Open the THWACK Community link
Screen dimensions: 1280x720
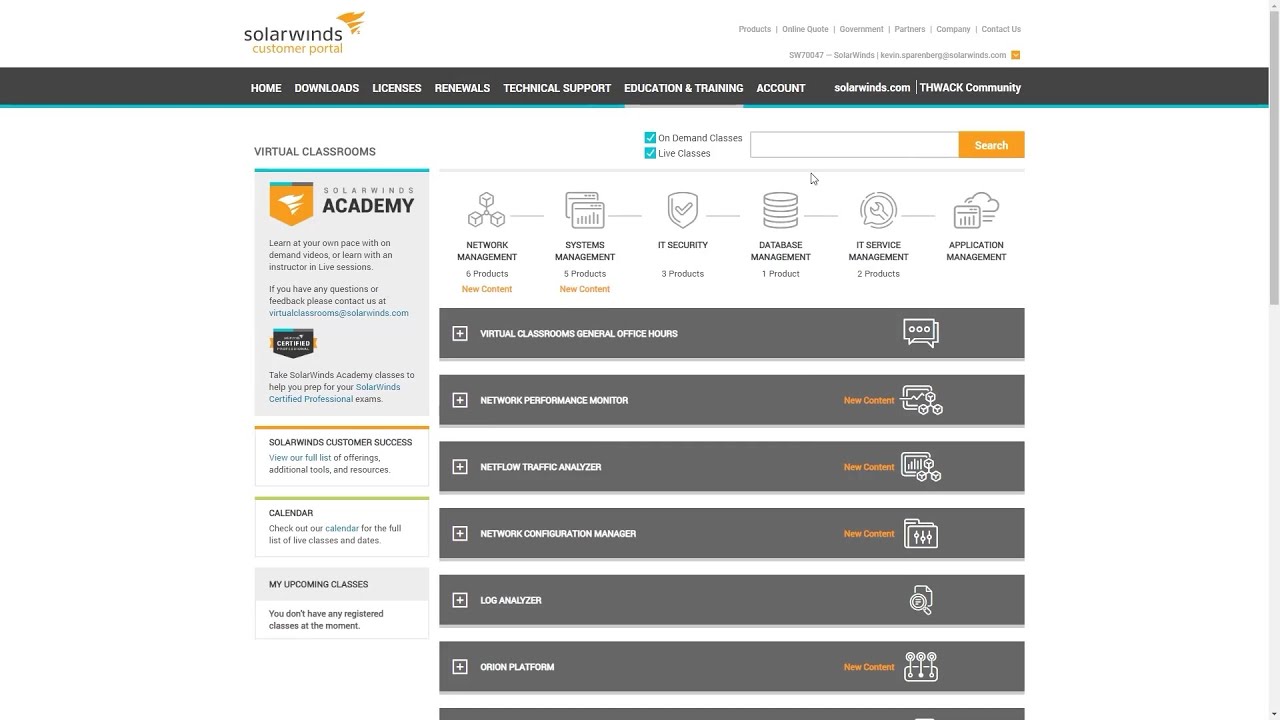coord(970,88)
